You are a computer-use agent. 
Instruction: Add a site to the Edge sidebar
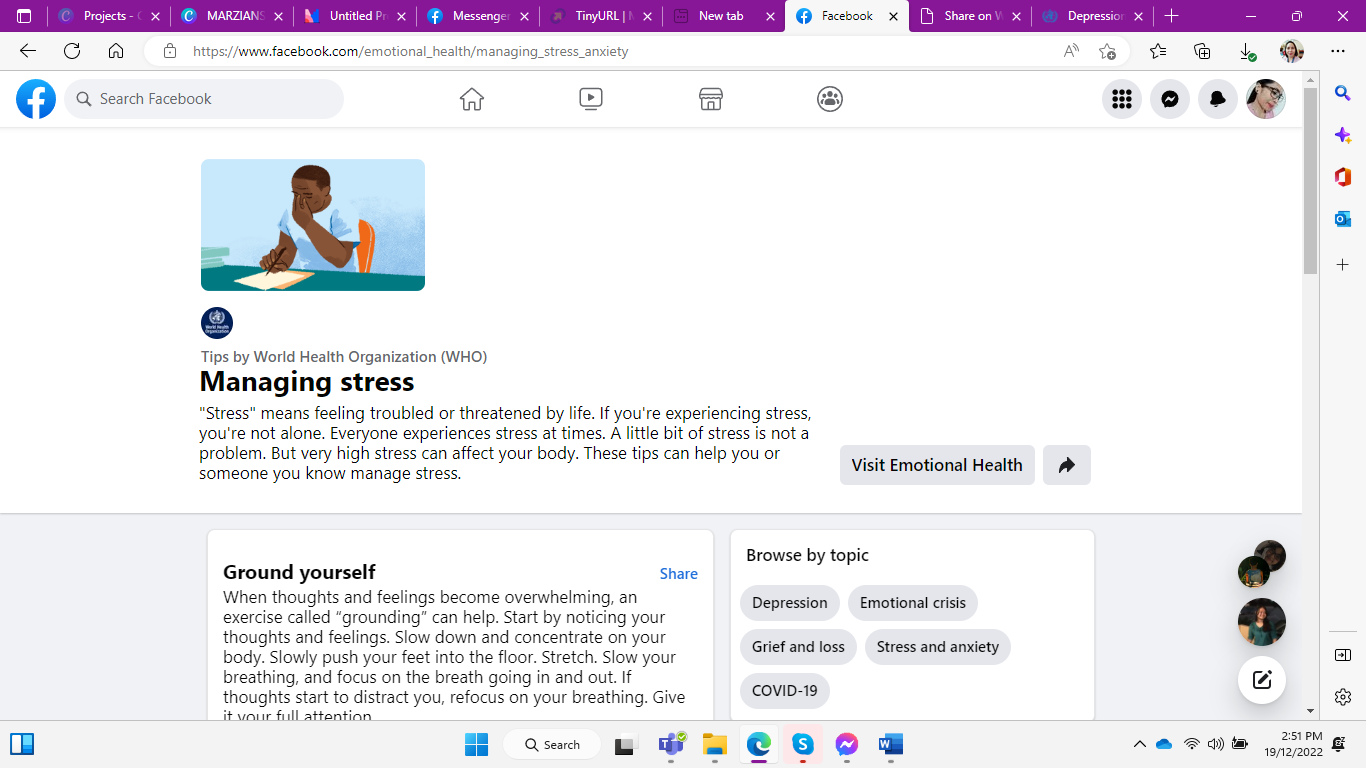[x=1343, y=264]
